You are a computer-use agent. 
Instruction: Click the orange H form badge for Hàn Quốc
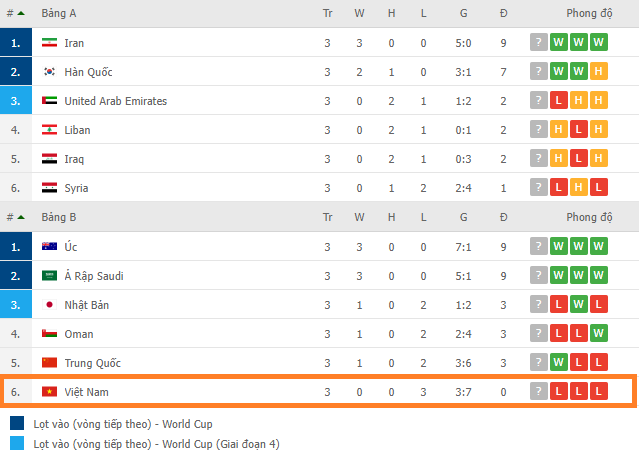(598, 71)
